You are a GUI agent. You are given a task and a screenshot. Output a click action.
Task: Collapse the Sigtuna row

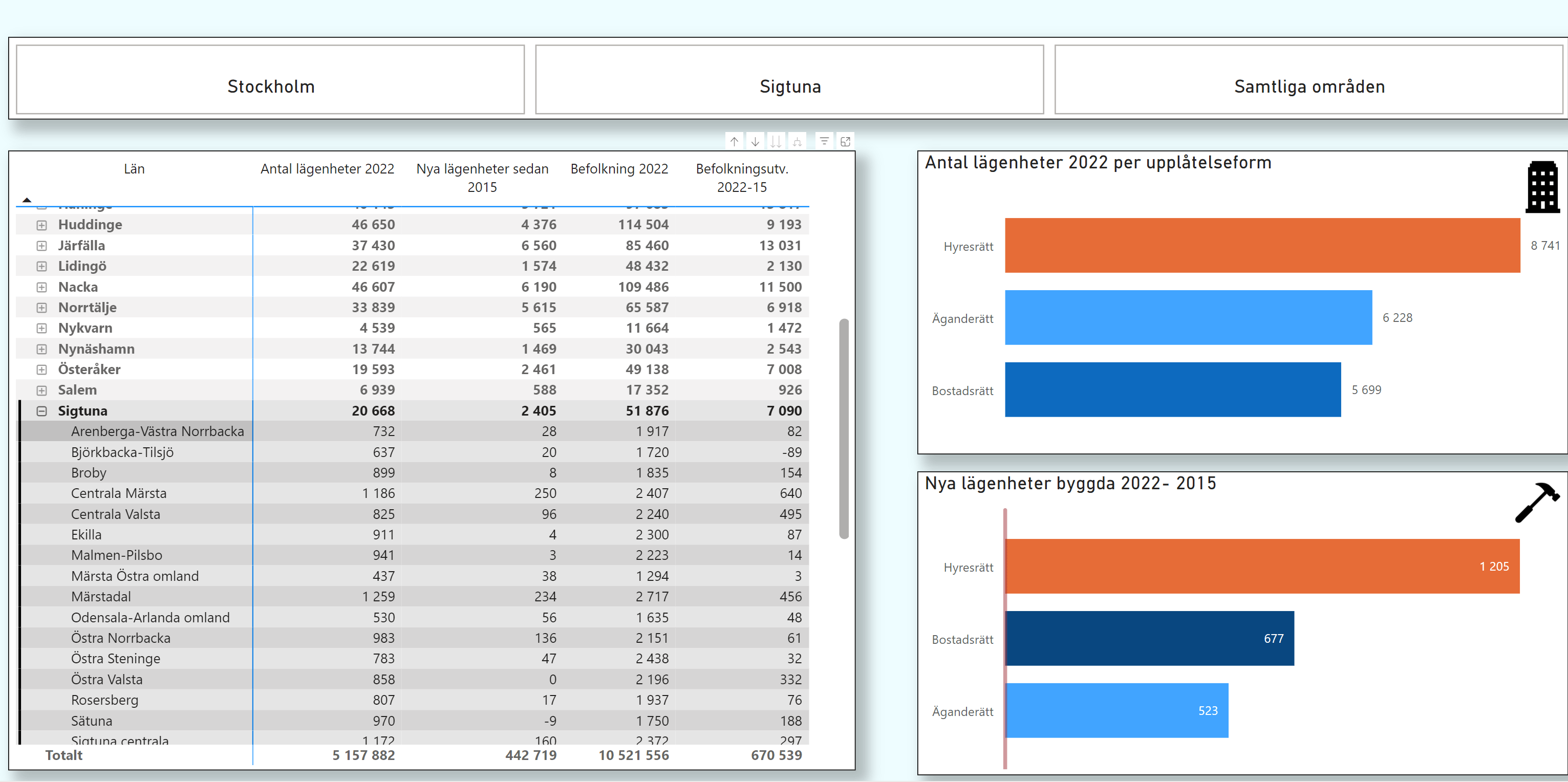[41, 411]
